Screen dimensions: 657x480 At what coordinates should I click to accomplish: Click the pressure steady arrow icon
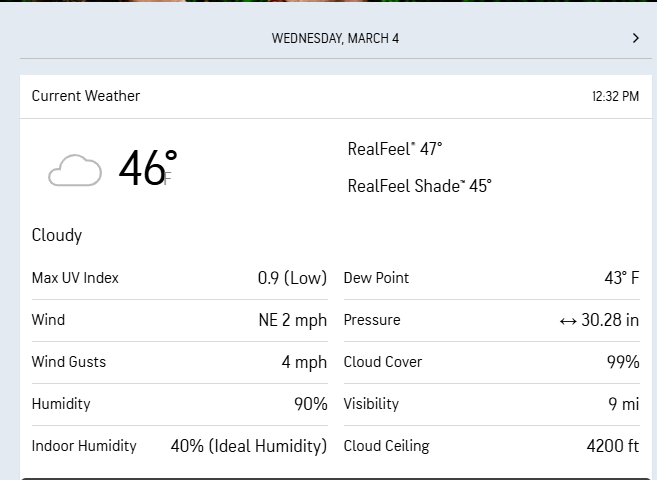[x=568, y=321]
